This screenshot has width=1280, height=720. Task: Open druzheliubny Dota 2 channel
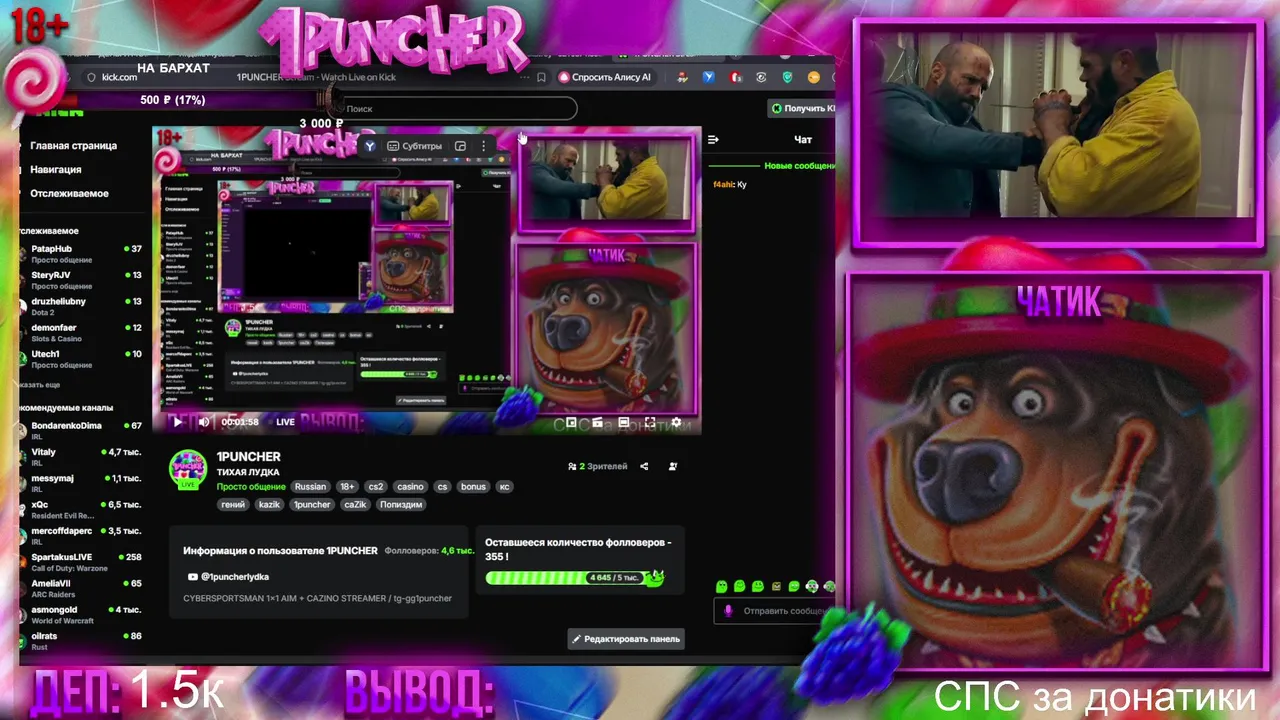click(x=82, y=306)
